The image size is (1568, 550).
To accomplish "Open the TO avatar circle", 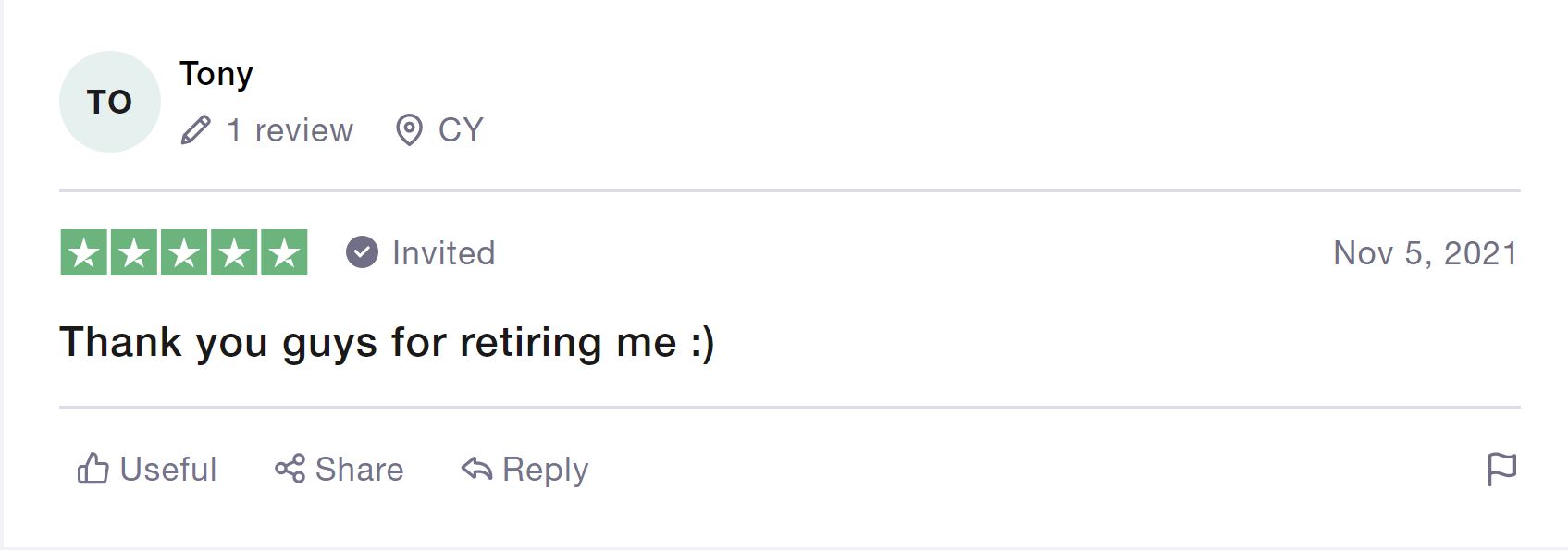I will coord(109,102).
